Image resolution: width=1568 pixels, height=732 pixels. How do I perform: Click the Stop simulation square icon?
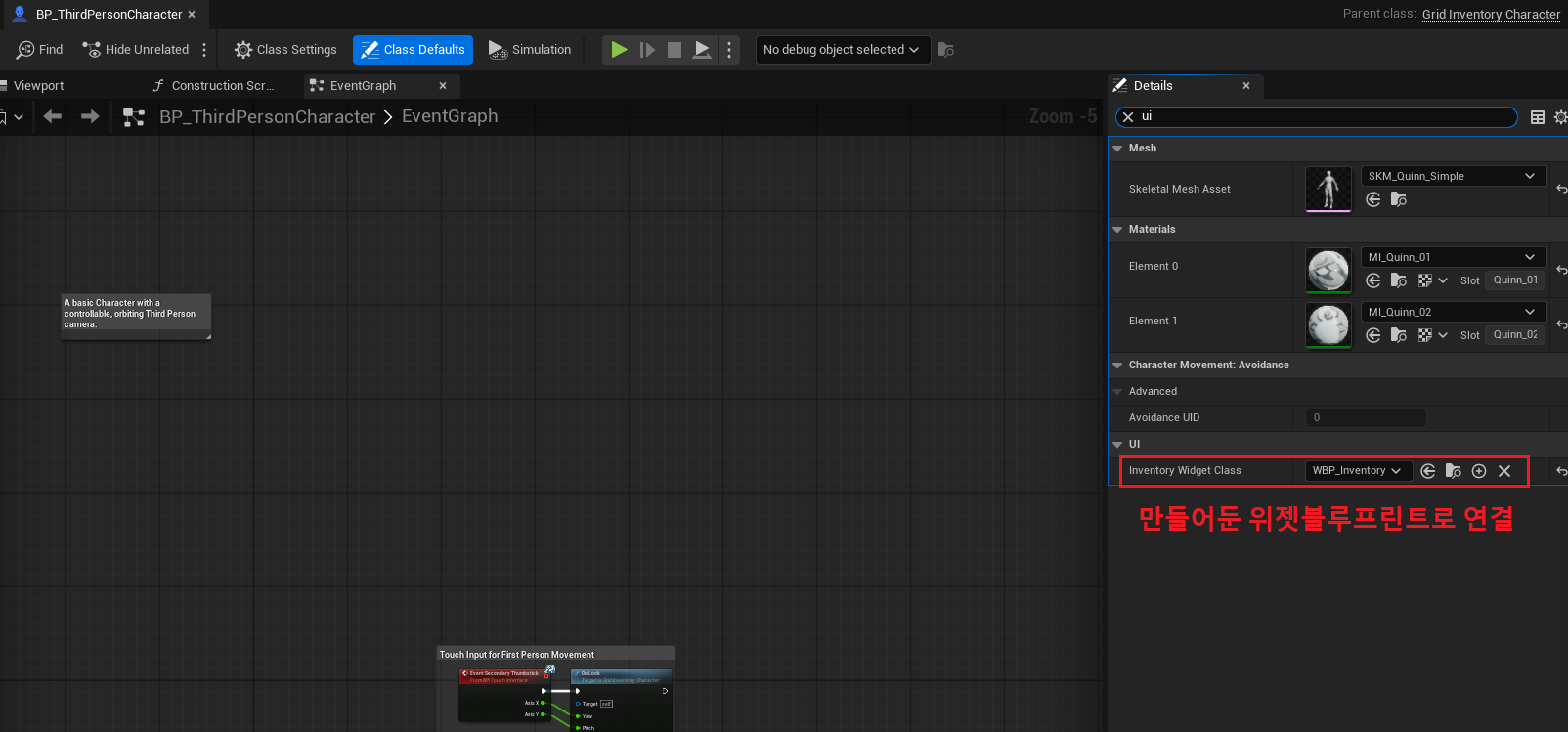click(675, 50)
